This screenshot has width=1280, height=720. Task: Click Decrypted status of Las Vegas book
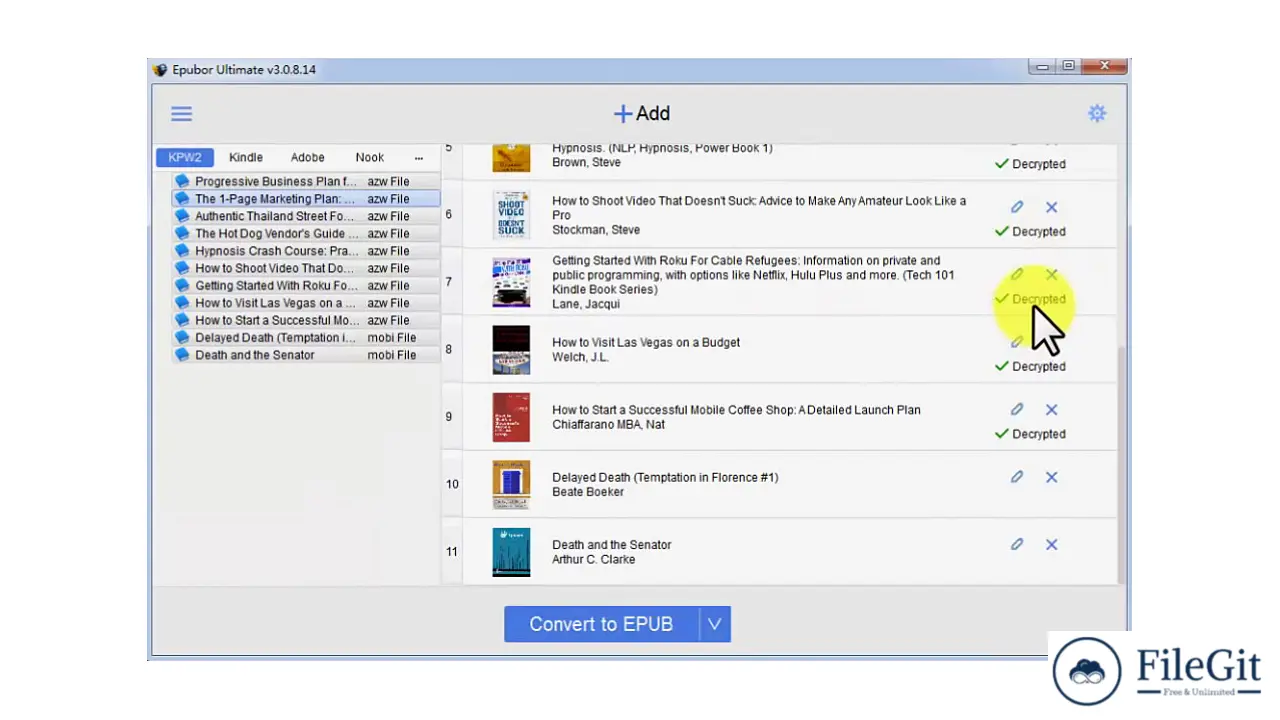[1030, 366]
